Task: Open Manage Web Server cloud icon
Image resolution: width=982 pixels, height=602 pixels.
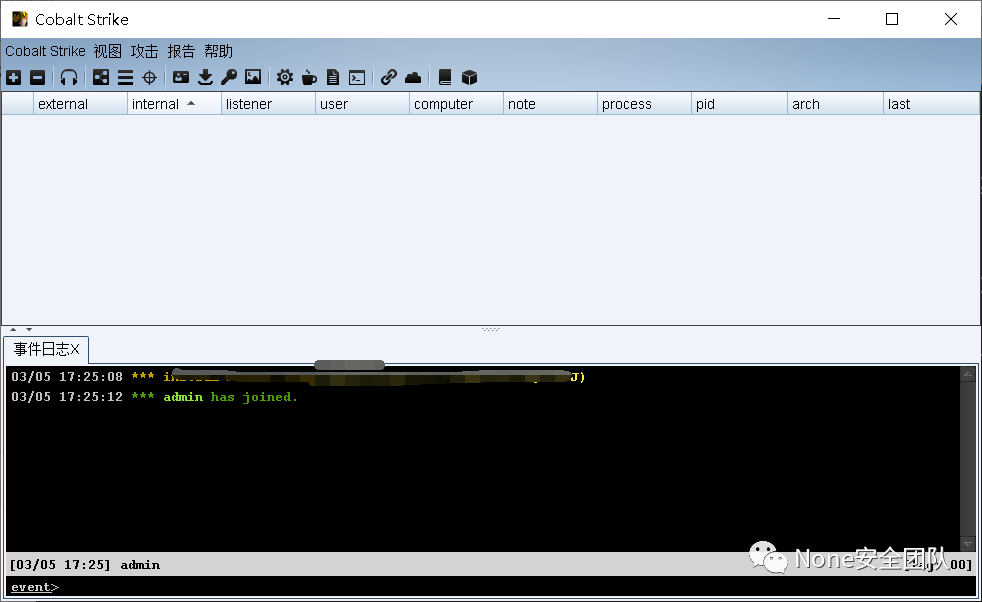Action: pos(413,78)
